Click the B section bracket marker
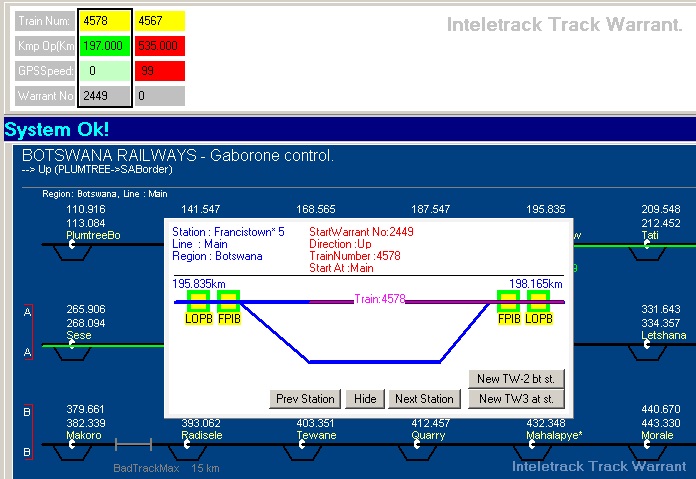The height and width of the screenshot is (479, 696). click(x=28, y=432)
